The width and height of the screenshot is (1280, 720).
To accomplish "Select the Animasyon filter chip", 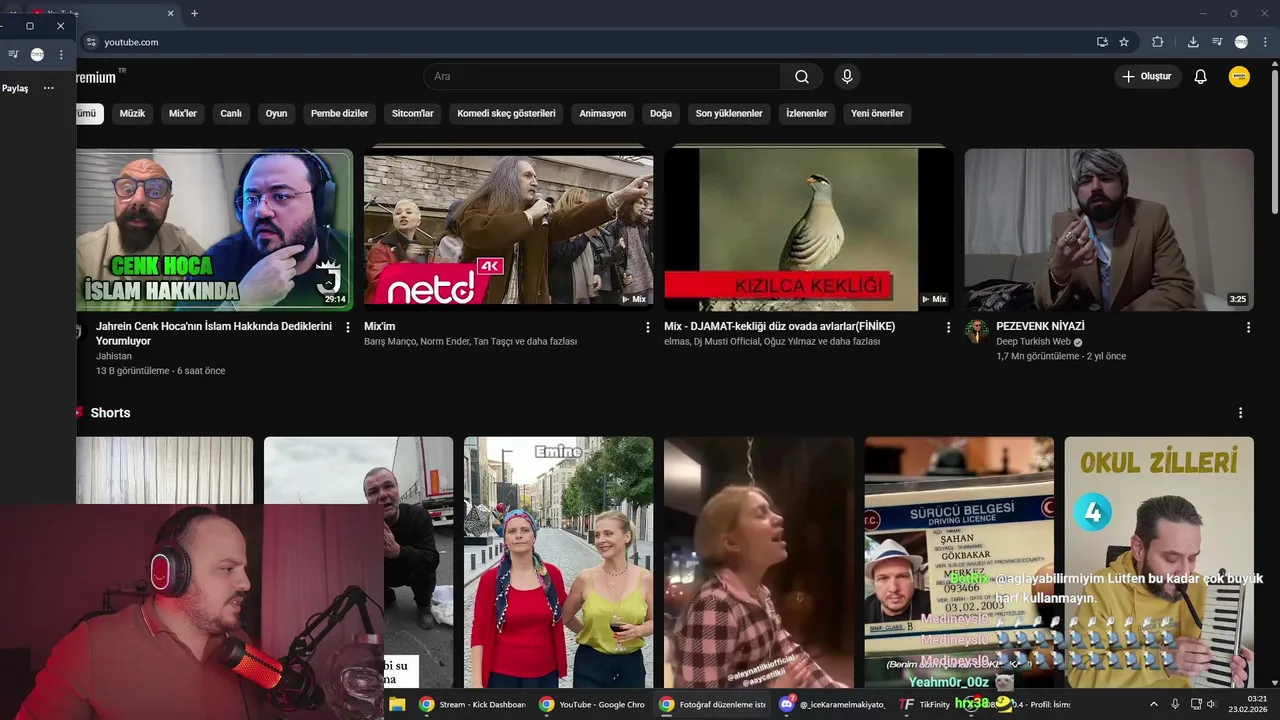I will 603,113.
